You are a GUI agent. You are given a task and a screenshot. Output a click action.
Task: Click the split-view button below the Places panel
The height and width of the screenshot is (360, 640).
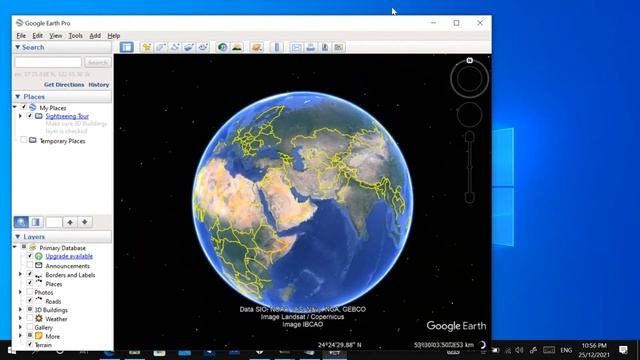36,222
